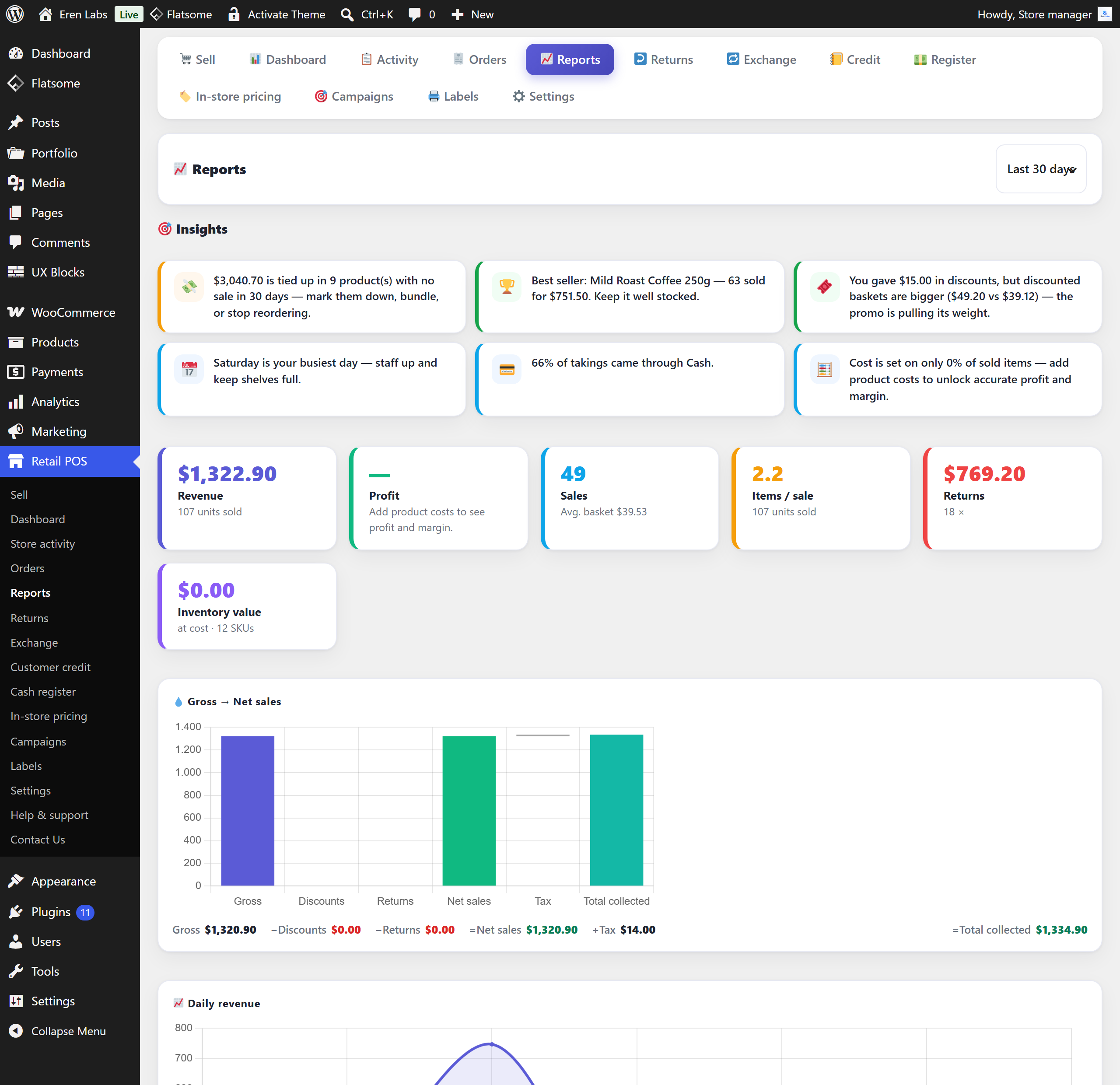This screenshot has height=1085, width=1120.
Task: Click the Users person icon
Action: [x=16, y=941]
